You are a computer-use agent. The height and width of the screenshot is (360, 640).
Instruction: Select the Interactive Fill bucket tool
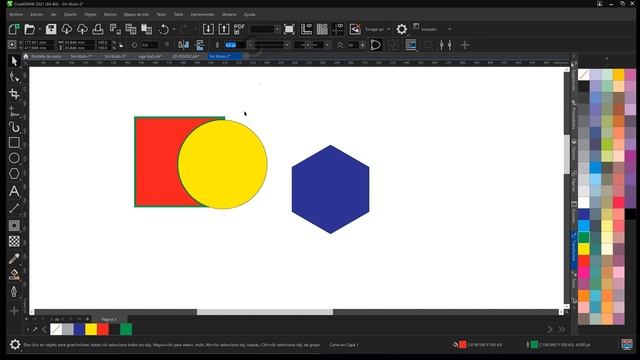tap(14, 275)
